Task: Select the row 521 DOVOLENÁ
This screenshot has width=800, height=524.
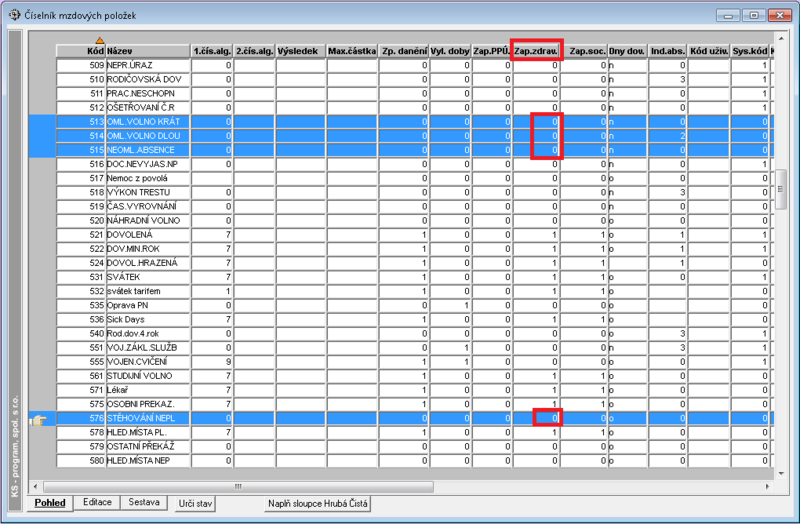Action: point(414,235)
